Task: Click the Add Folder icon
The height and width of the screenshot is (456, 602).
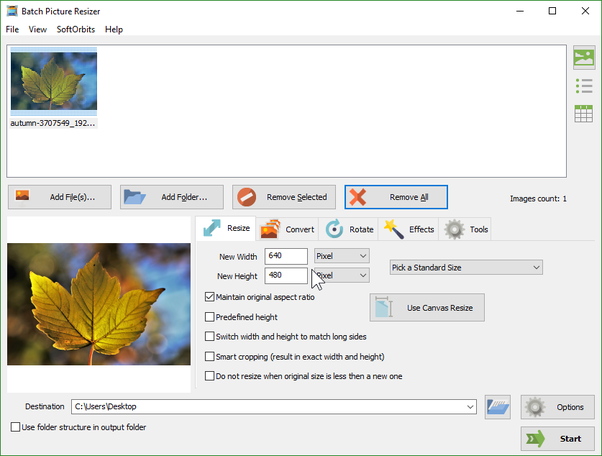Action: [134, 197]
